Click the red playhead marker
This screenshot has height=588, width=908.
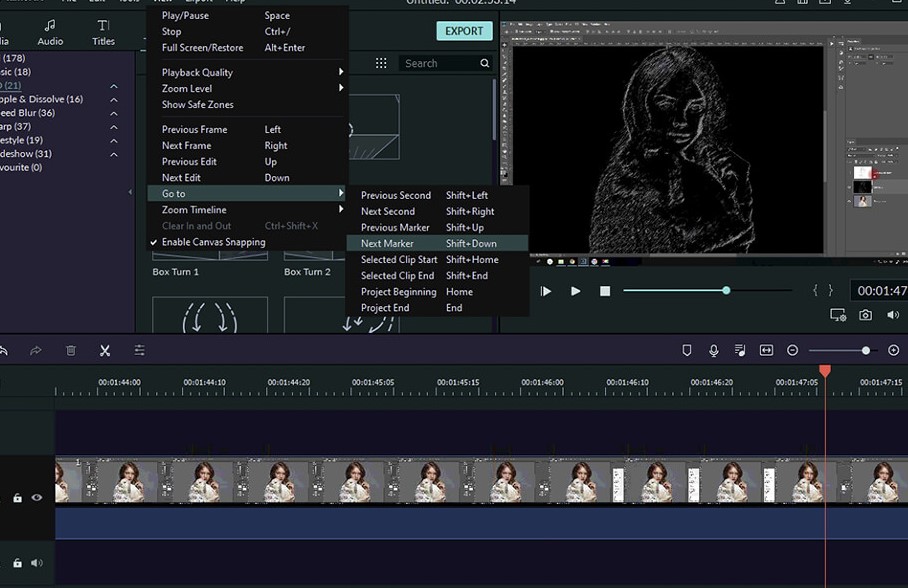825,371
